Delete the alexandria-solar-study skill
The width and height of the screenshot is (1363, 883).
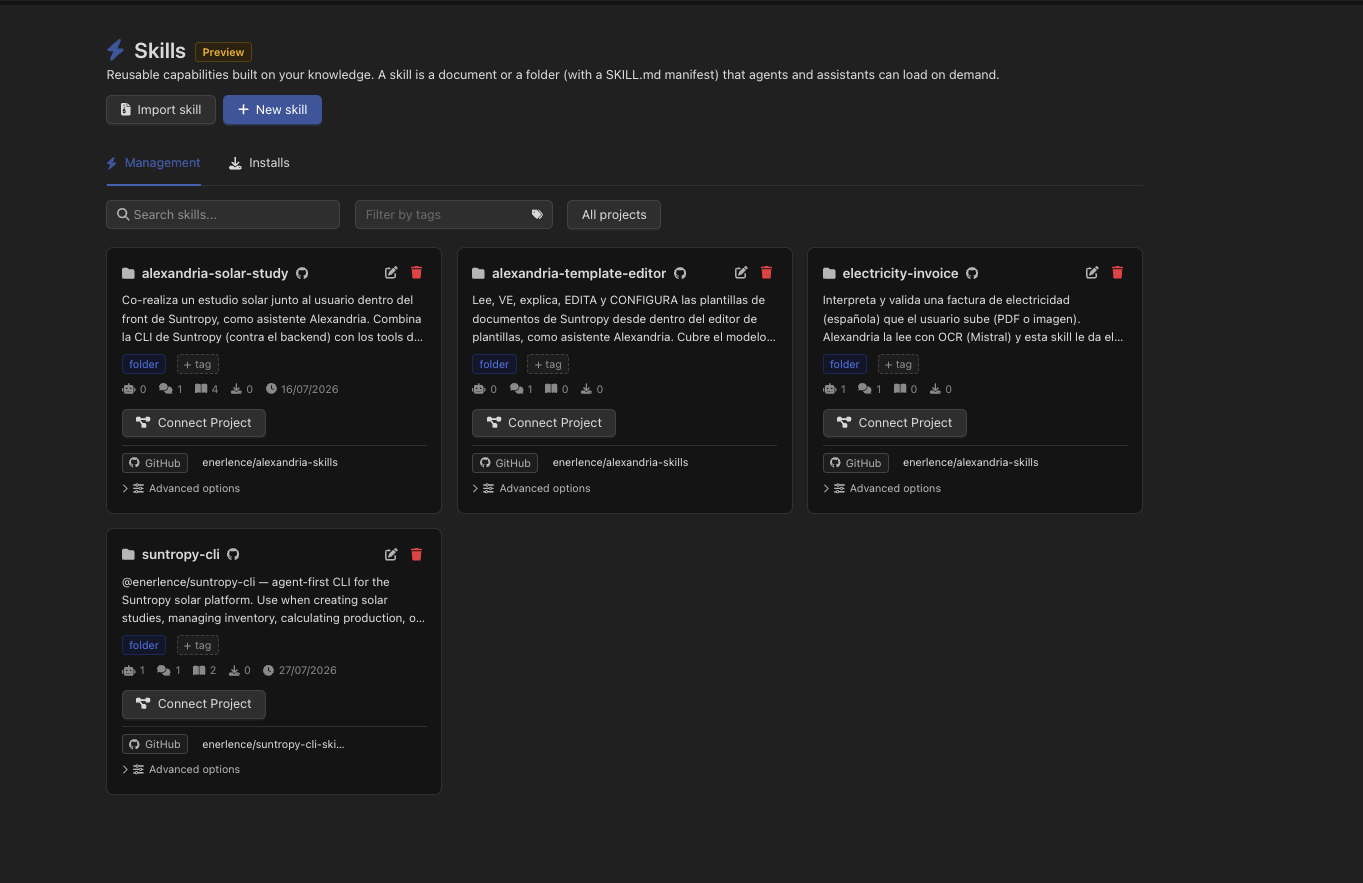coord(417,273)
